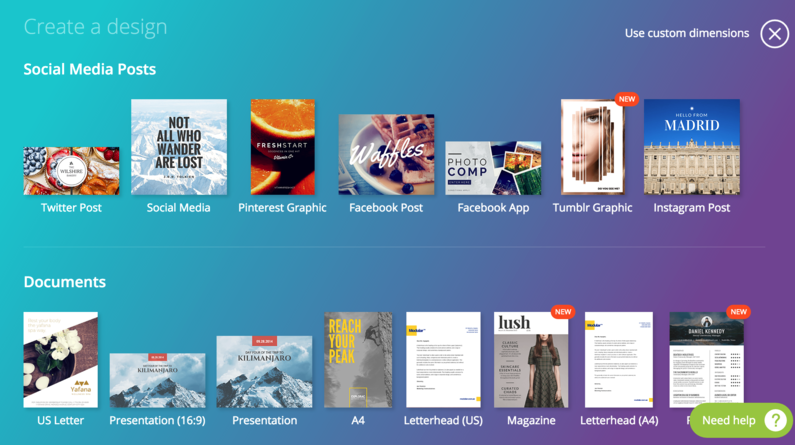
Task: Click Use custom dimensions link
Action: click(x=686, y=33)
